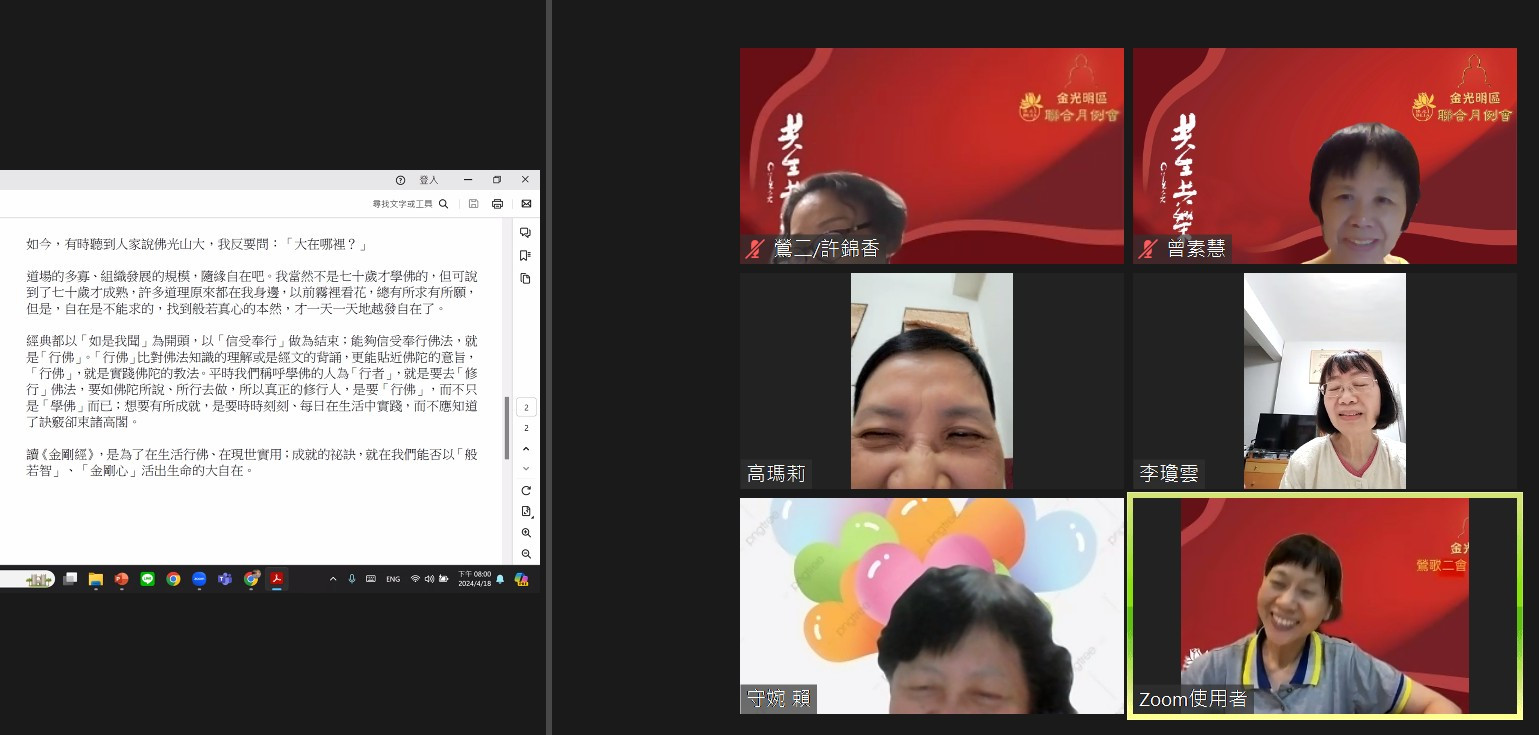Image resolution: width=1539 pixels, height=735 pixels.
Task: Click the 登入 sign-in button
Action: pos(428,180)
